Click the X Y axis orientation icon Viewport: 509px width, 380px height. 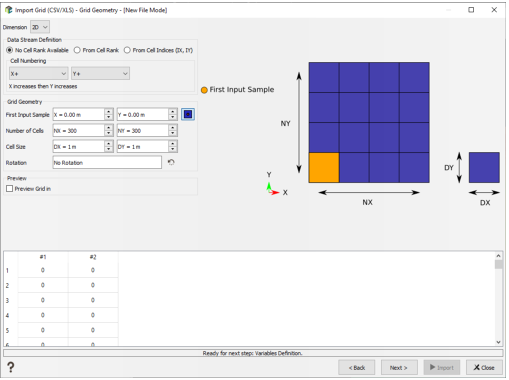pos(272,189)
